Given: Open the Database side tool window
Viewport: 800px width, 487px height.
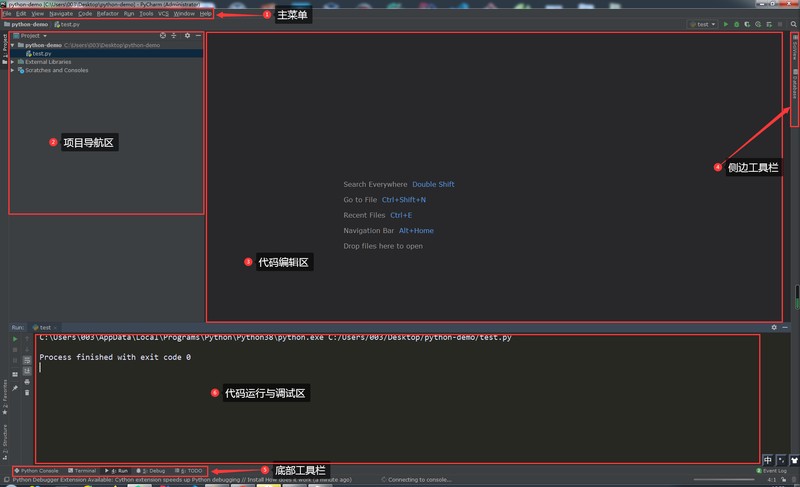Looking at the screenshot, I should (794, 84).
